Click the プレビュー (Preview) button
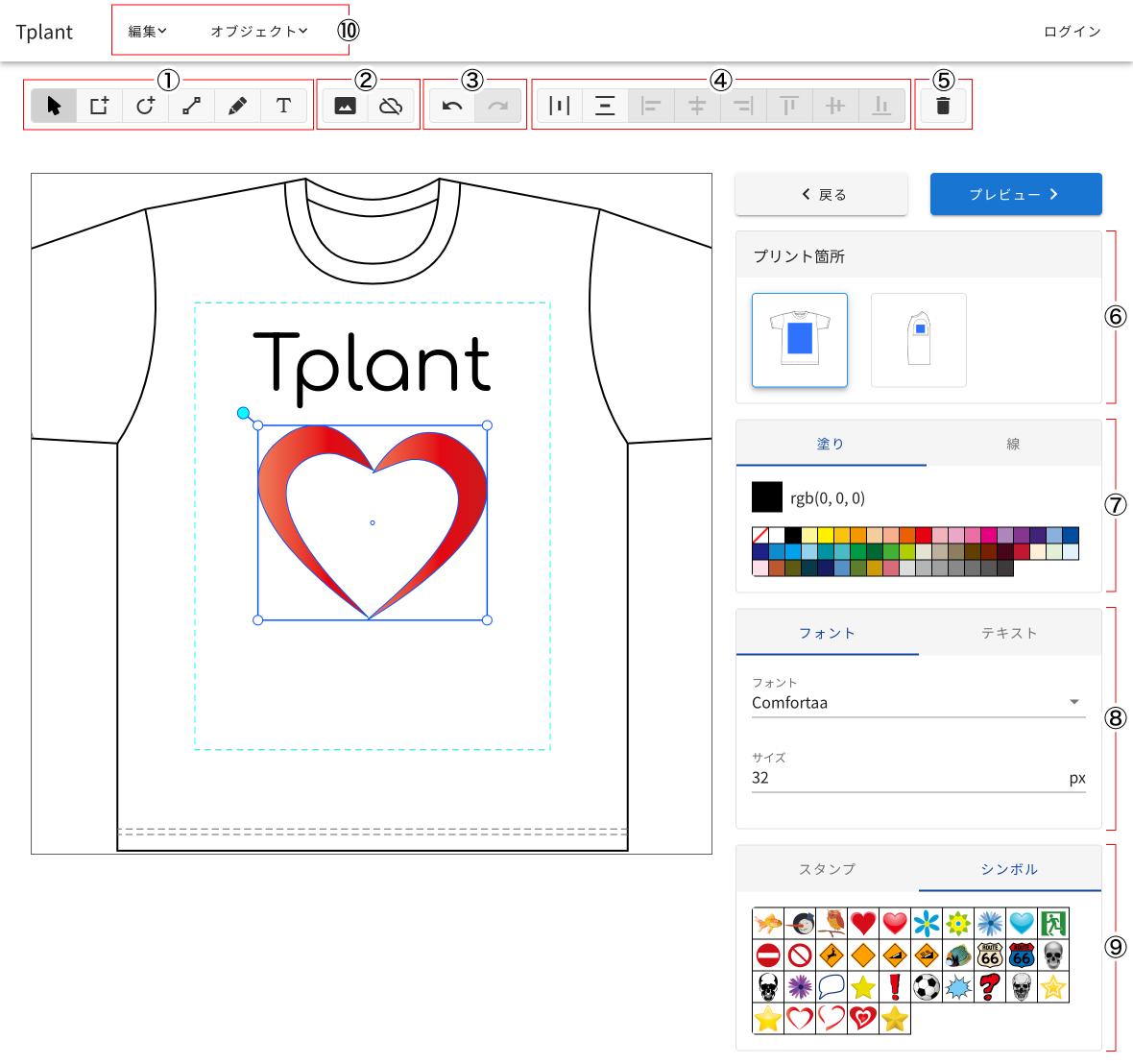Image resolution: width=1133 pixels, height=1064 pixels. [1015, 194]
